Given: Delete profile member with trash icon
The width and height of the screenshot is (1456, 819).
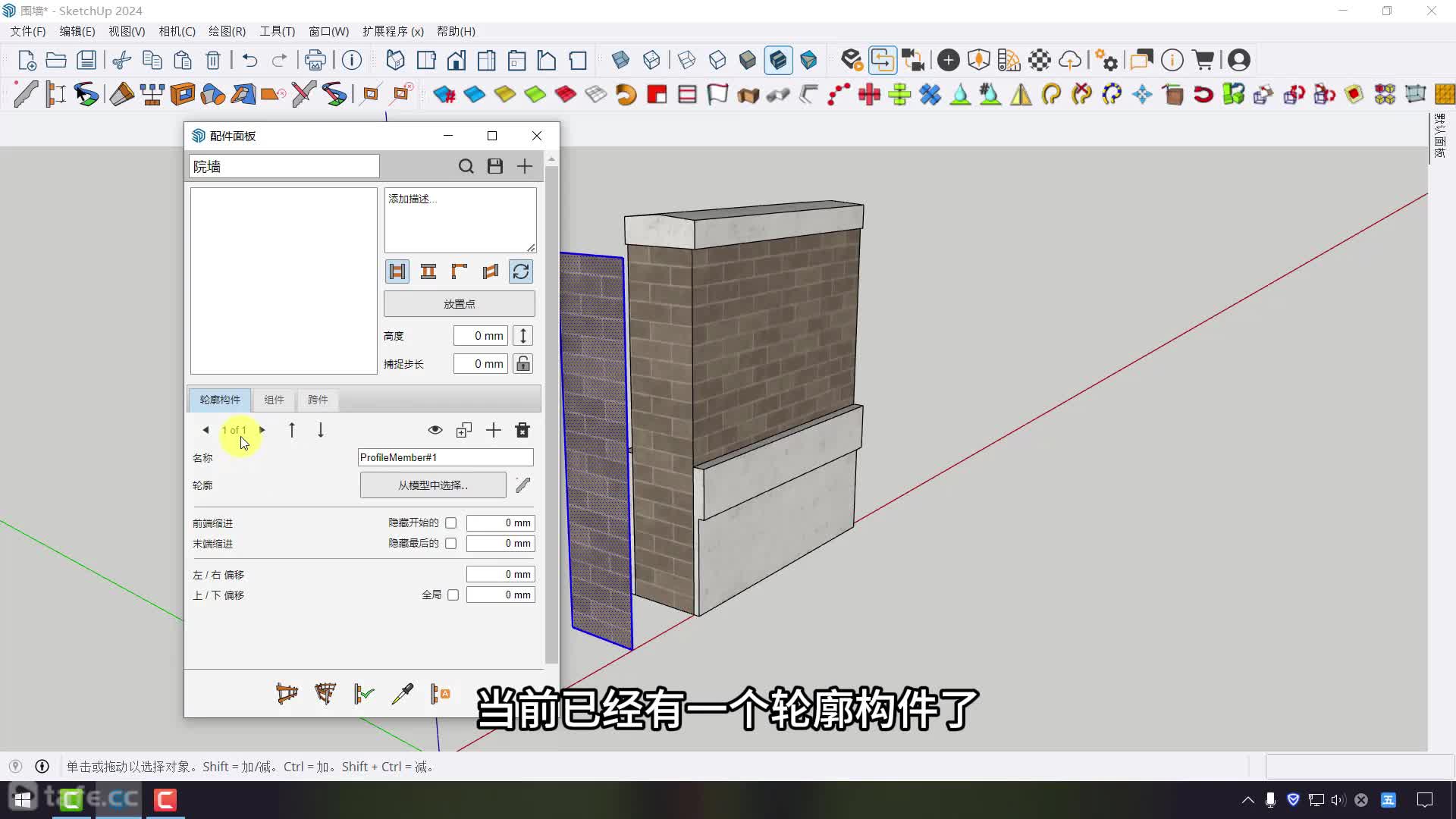Looking at the screenshot, I should [522, 431].
